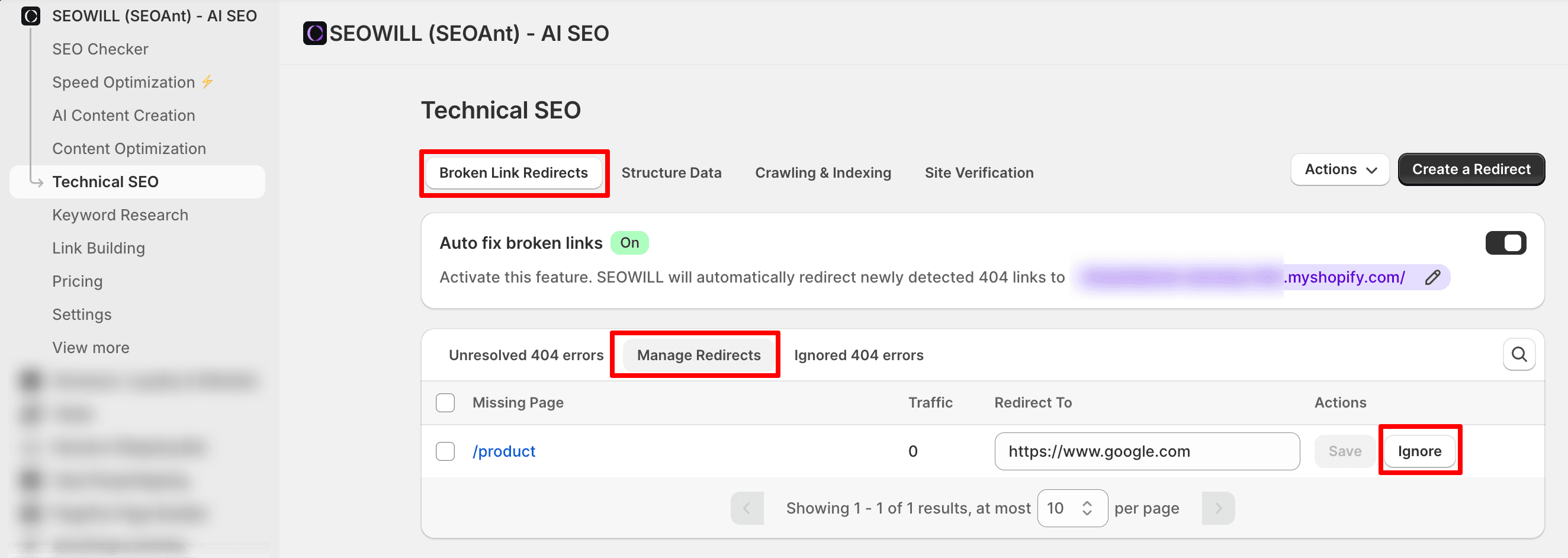Open the results per page selector
Viewport: 1568px width, 558px height.
[x=1072, y=508]
